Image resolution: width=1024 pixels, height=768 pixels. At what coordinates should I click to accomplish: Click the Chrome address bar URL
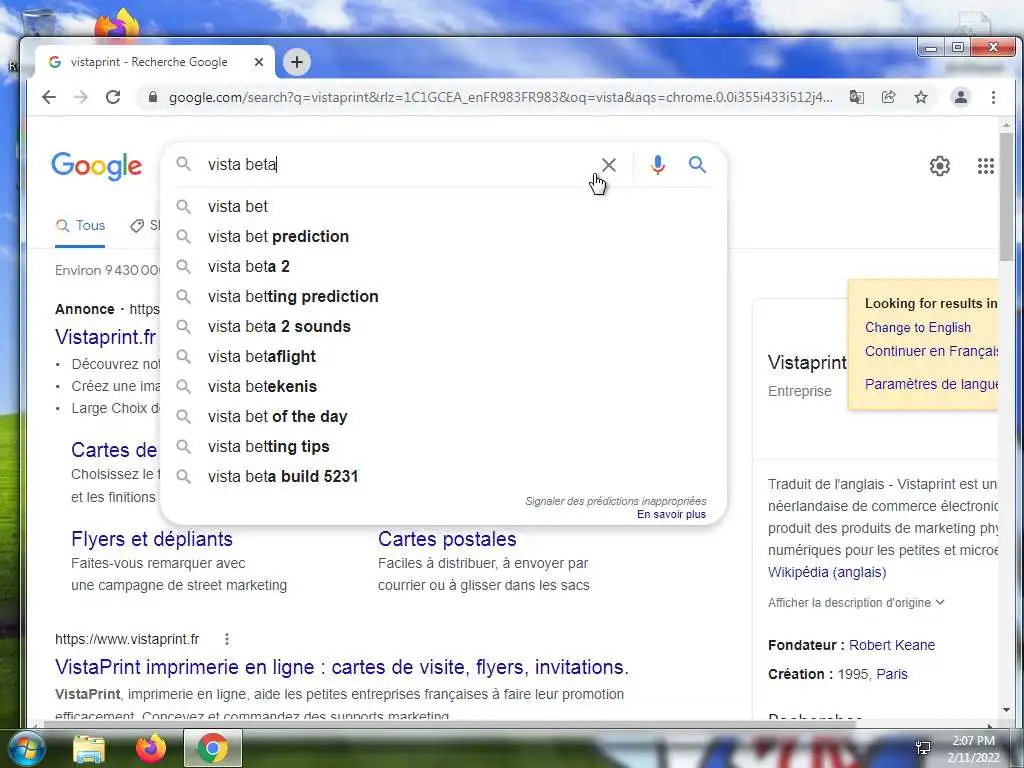500,97
